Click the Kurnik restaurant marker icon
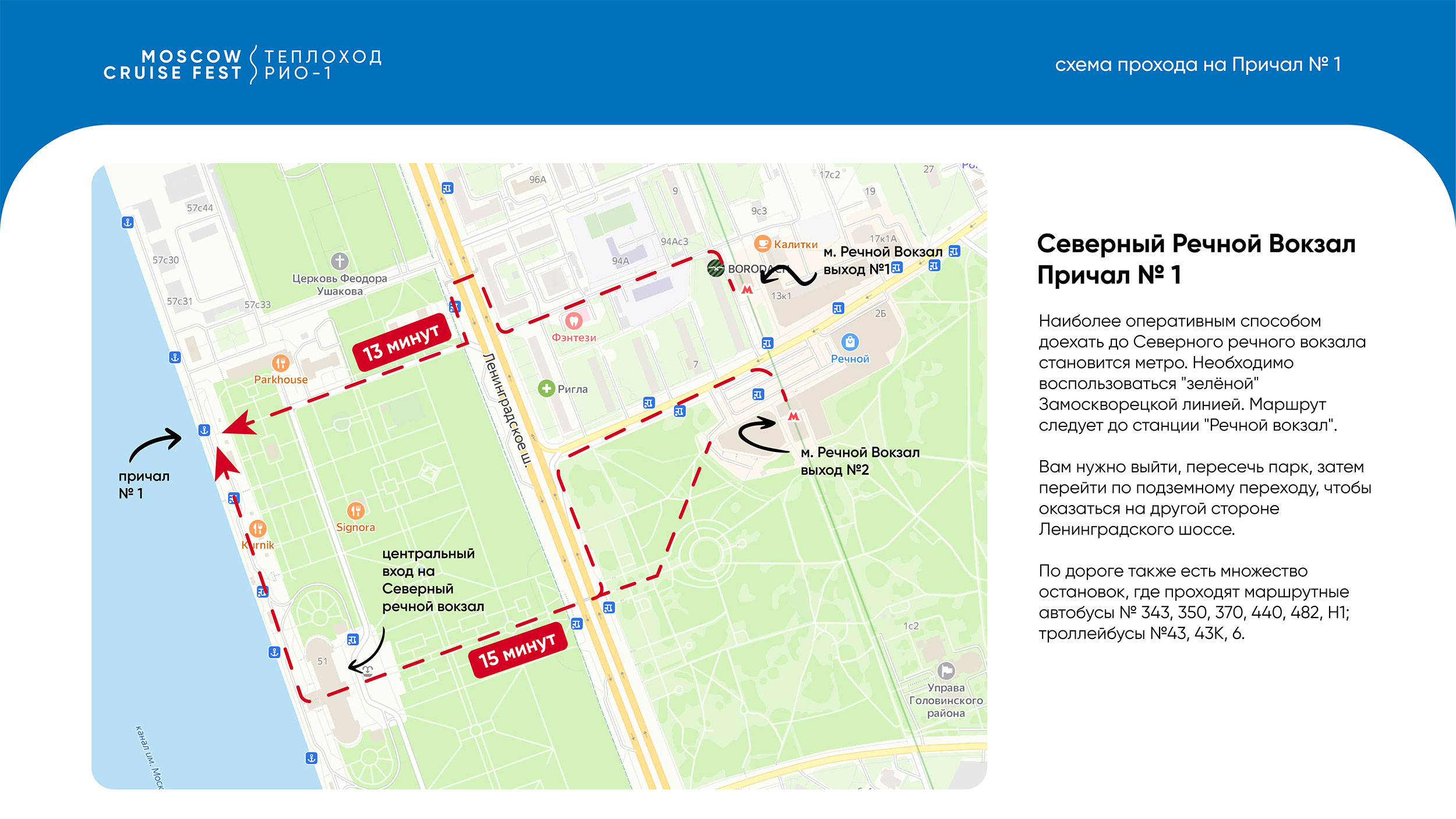Viewport: 1456px width, 819px height. (257, 528)
